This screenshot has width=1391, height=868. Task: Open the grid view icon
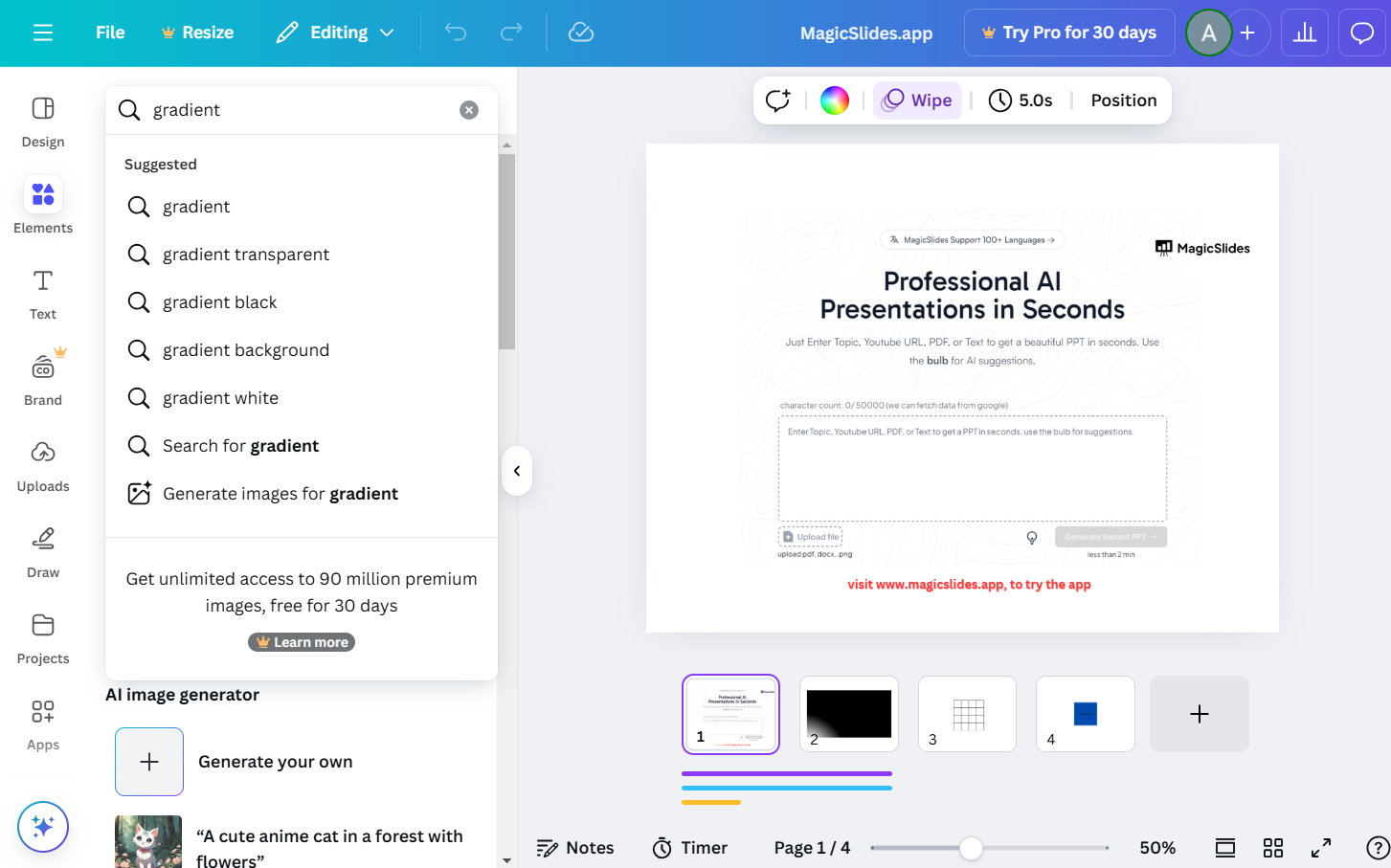click(x=1273, y=848)
